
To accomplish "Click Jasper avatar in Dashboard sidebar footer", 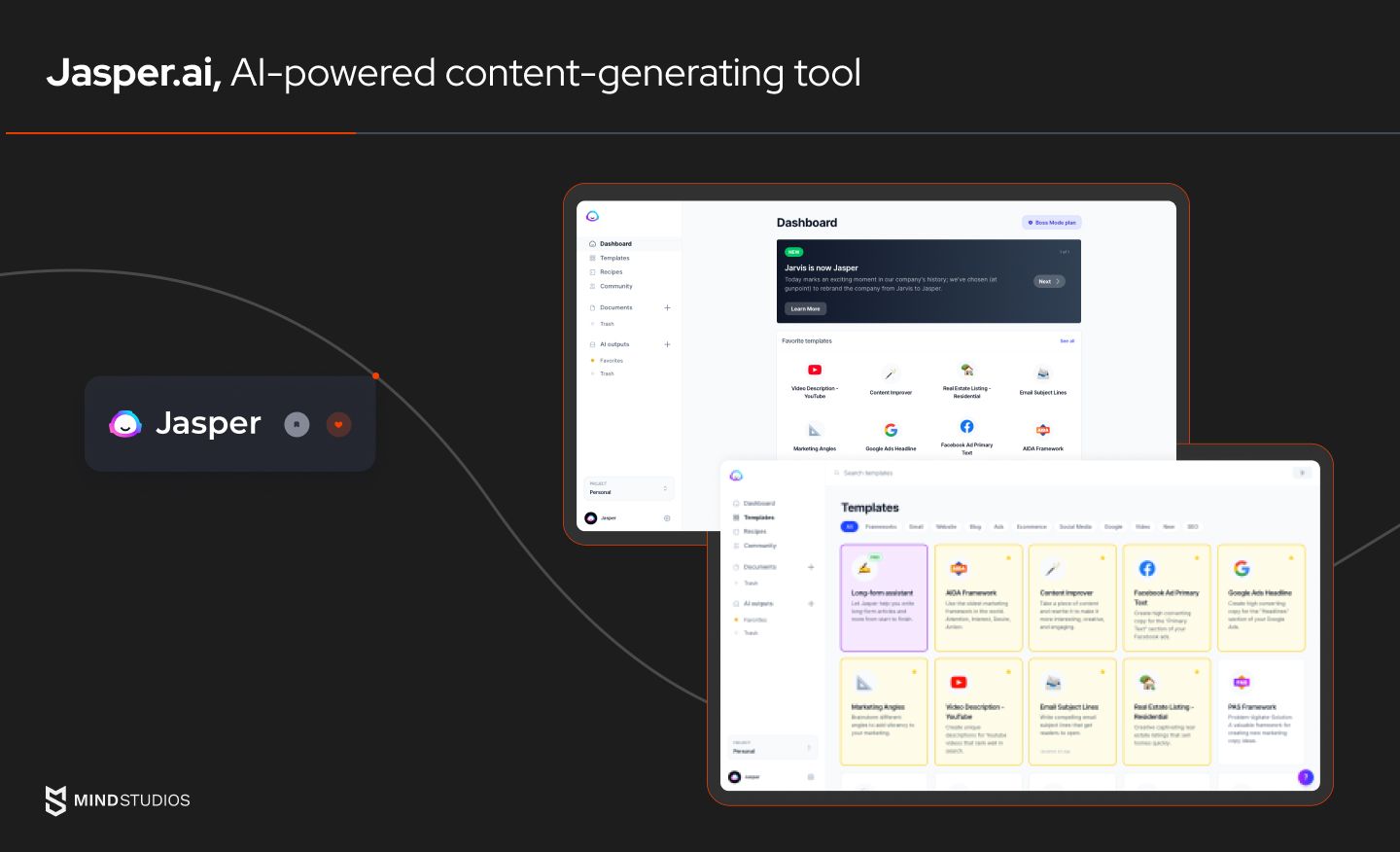I will click(591, 518).
